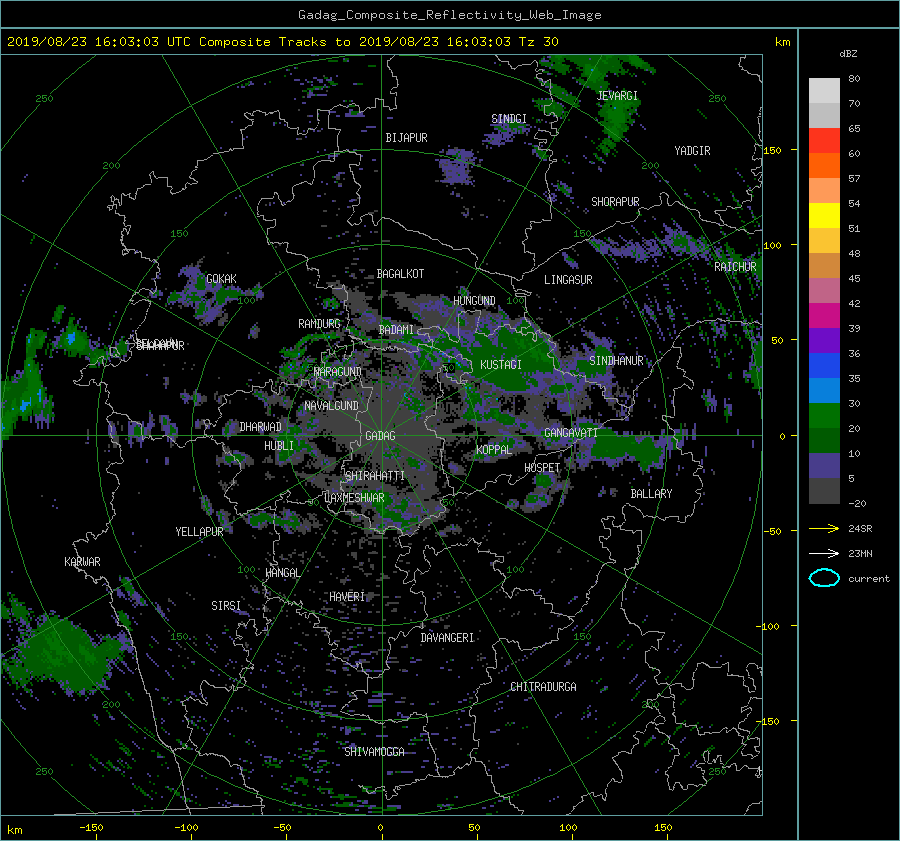Click the RAICHUR city label

[x=735, y=267]
